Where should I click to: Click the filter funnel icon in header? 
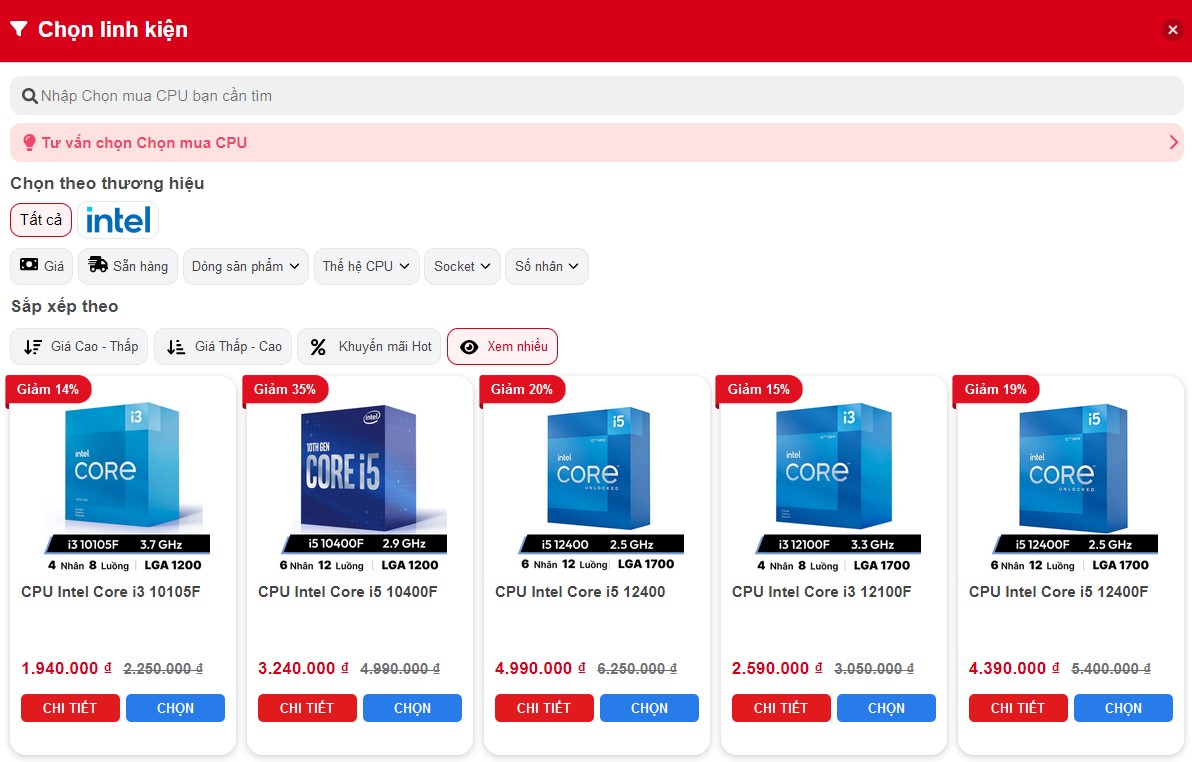[x=19, y=29]
